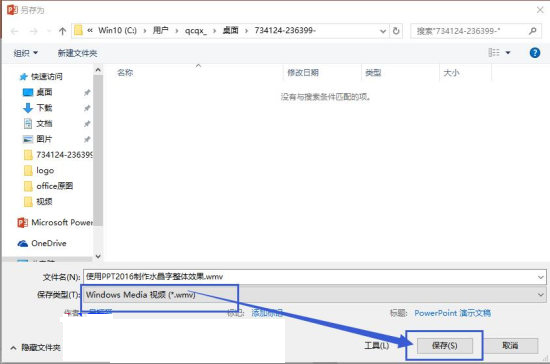Viewport: 550px width, 364px height.
Task: Select the 734124-236399 sidebar folder
Action: pyautogui.click(x=64, y=155)
